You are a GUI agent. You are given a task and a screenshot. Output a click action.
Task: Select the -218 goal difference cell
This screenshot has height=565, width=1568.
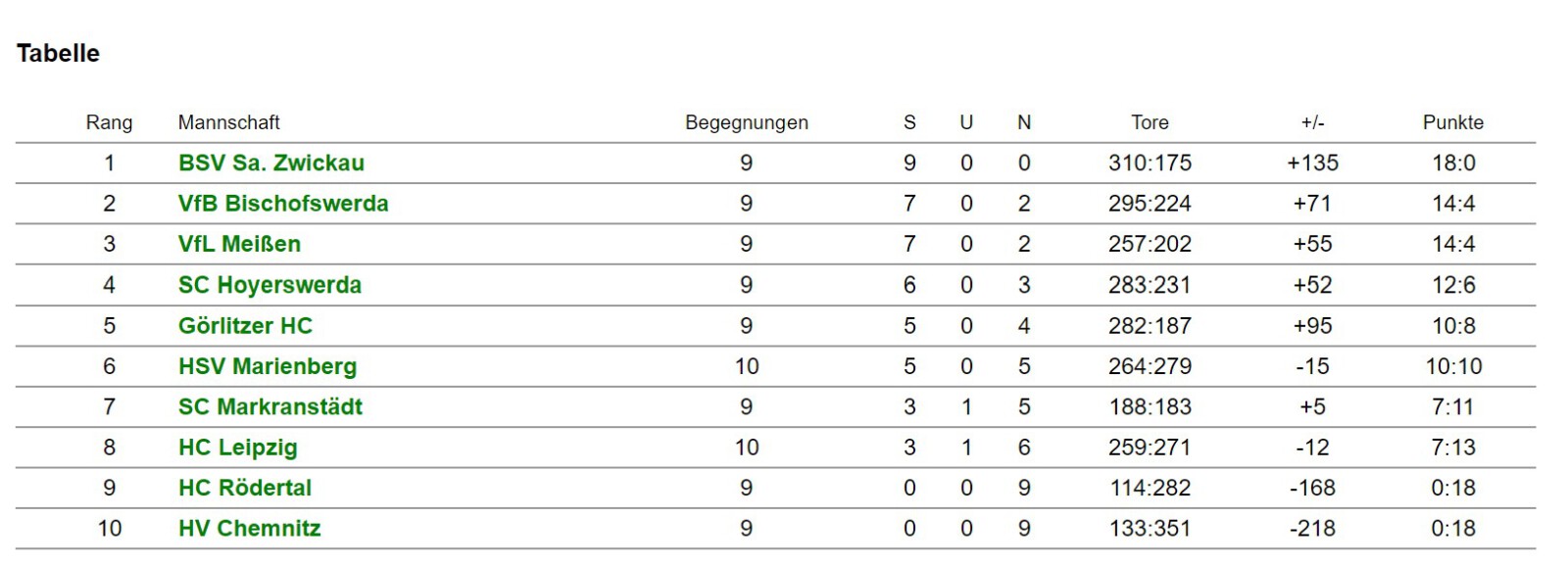click(1312, 529)
